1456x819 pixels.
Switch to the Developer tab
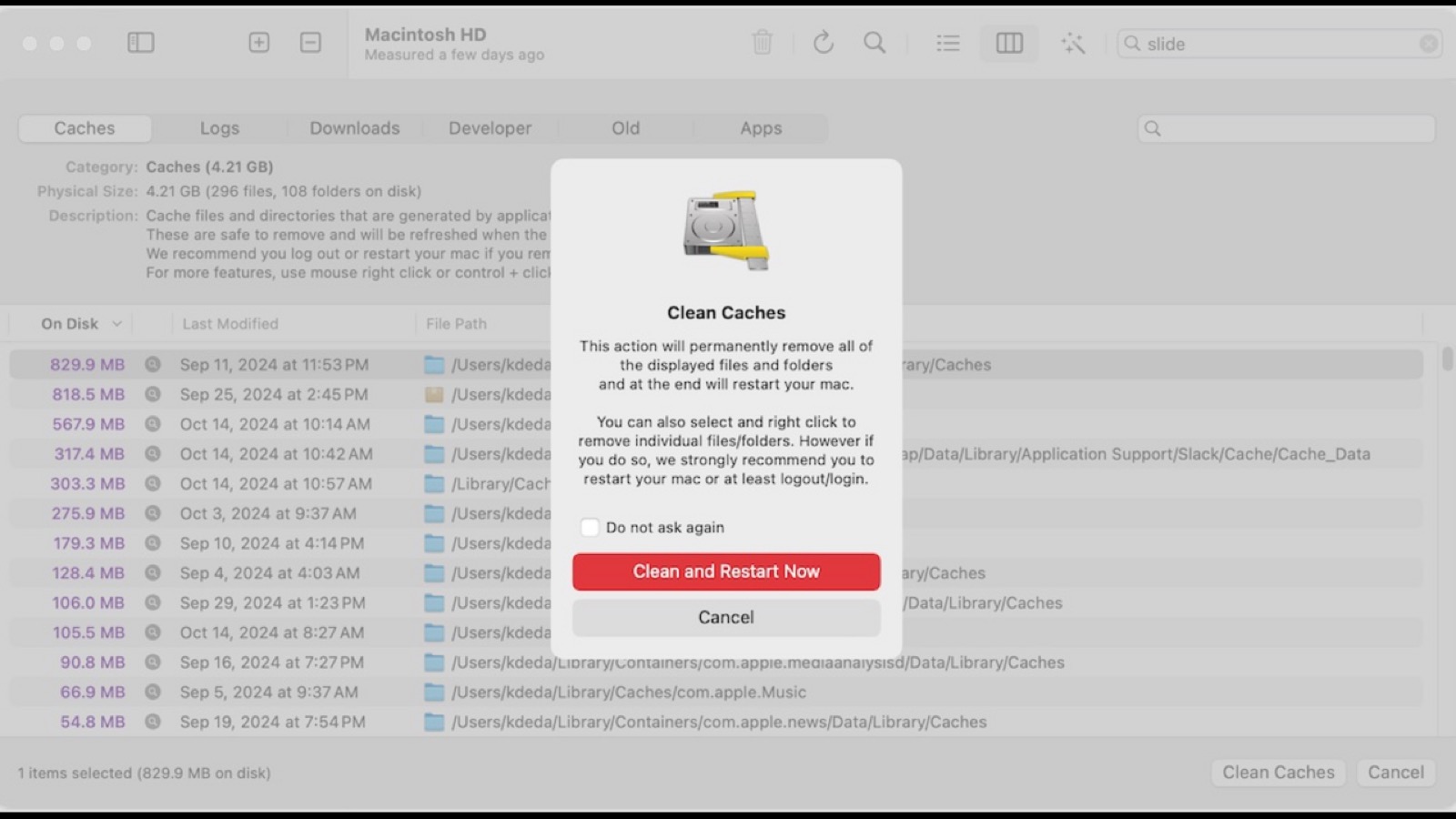(x=490, y=128)
